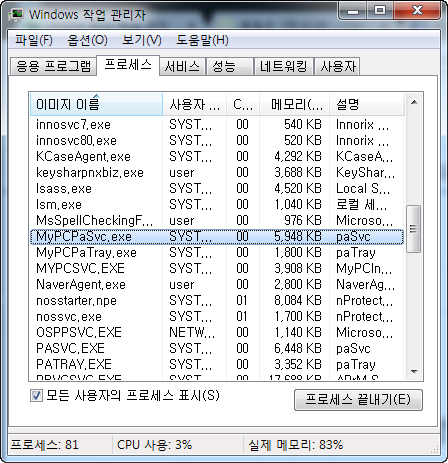Open the 옵션(O) menu
Image resolution: width=448 pixels, height=463 pixels.
[x=87, y=40]
